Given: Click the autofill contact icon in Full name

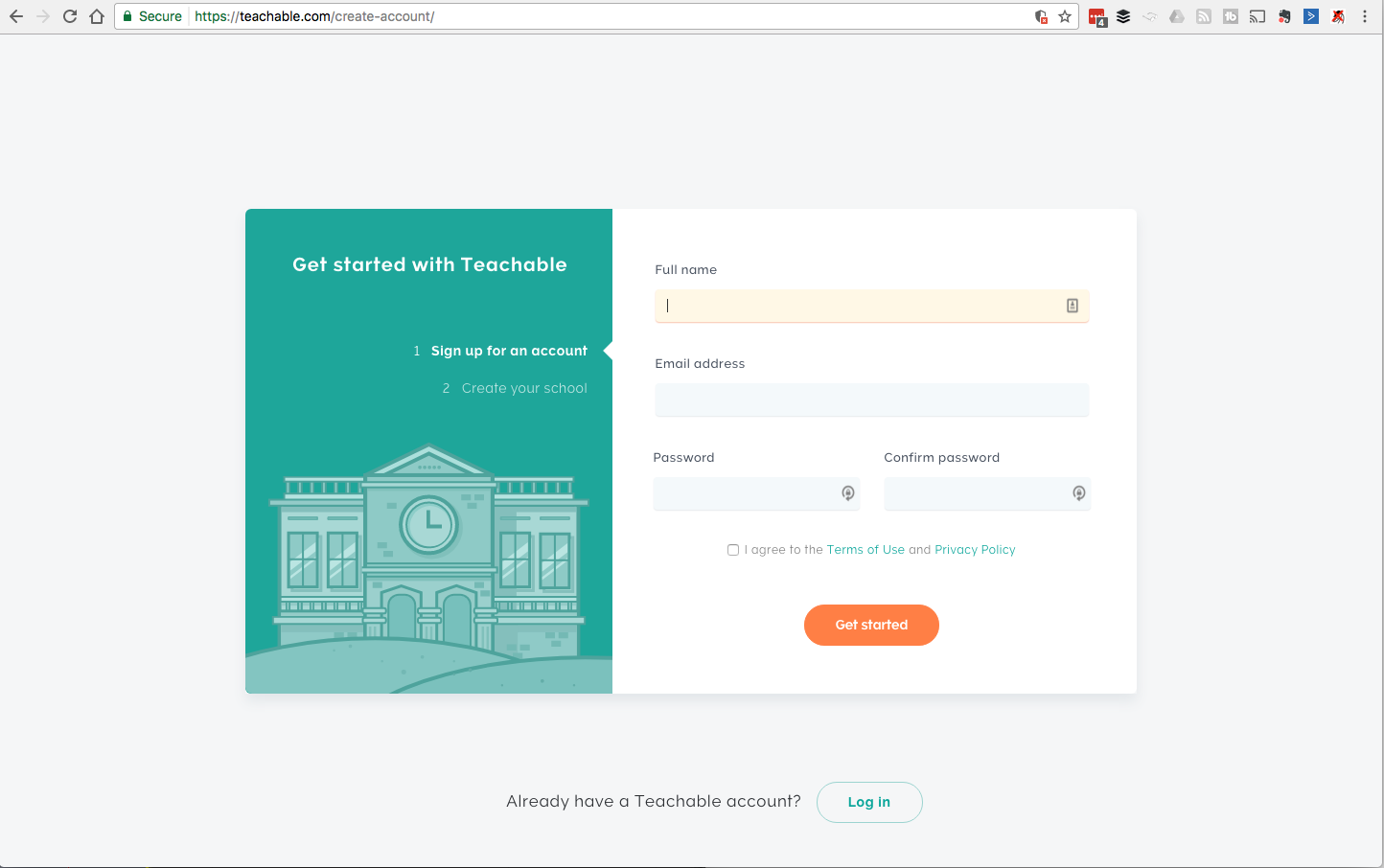Looking at the screenshot, I should [x=1073, y=306].
